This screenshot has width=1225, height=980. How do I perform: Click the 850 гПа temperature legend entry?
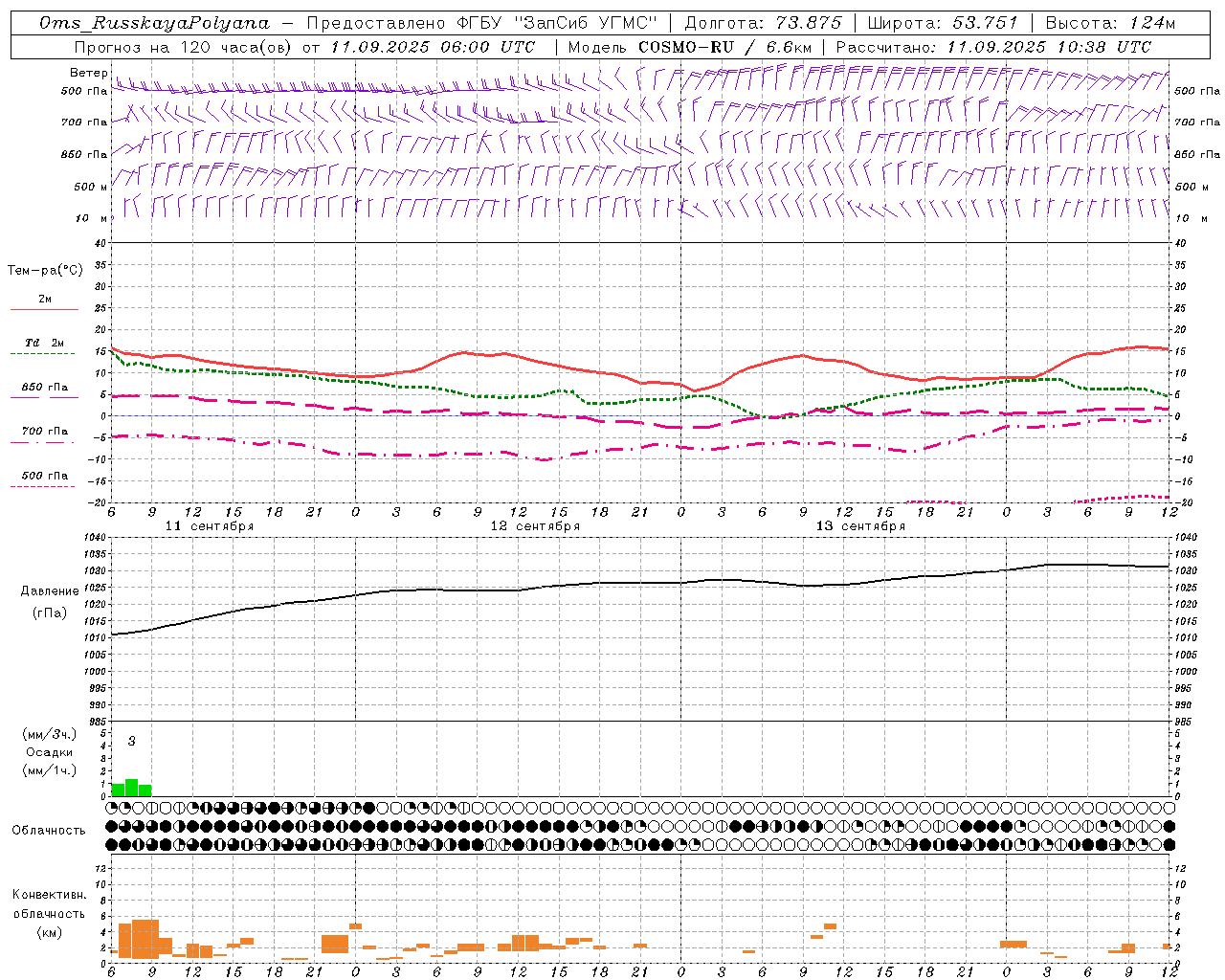click(x=45, y=387)
